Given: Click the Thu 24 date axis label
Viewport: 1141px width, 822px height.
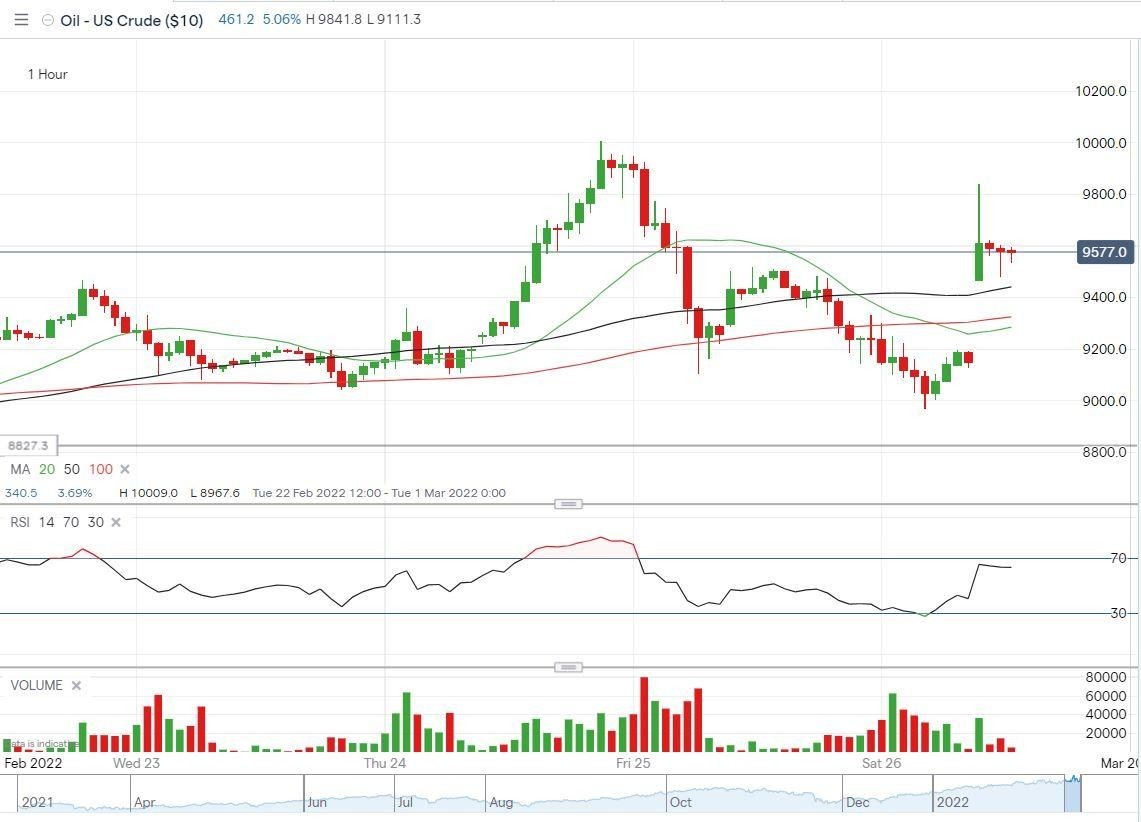Looking at the screenshot, I should point(385,763).
